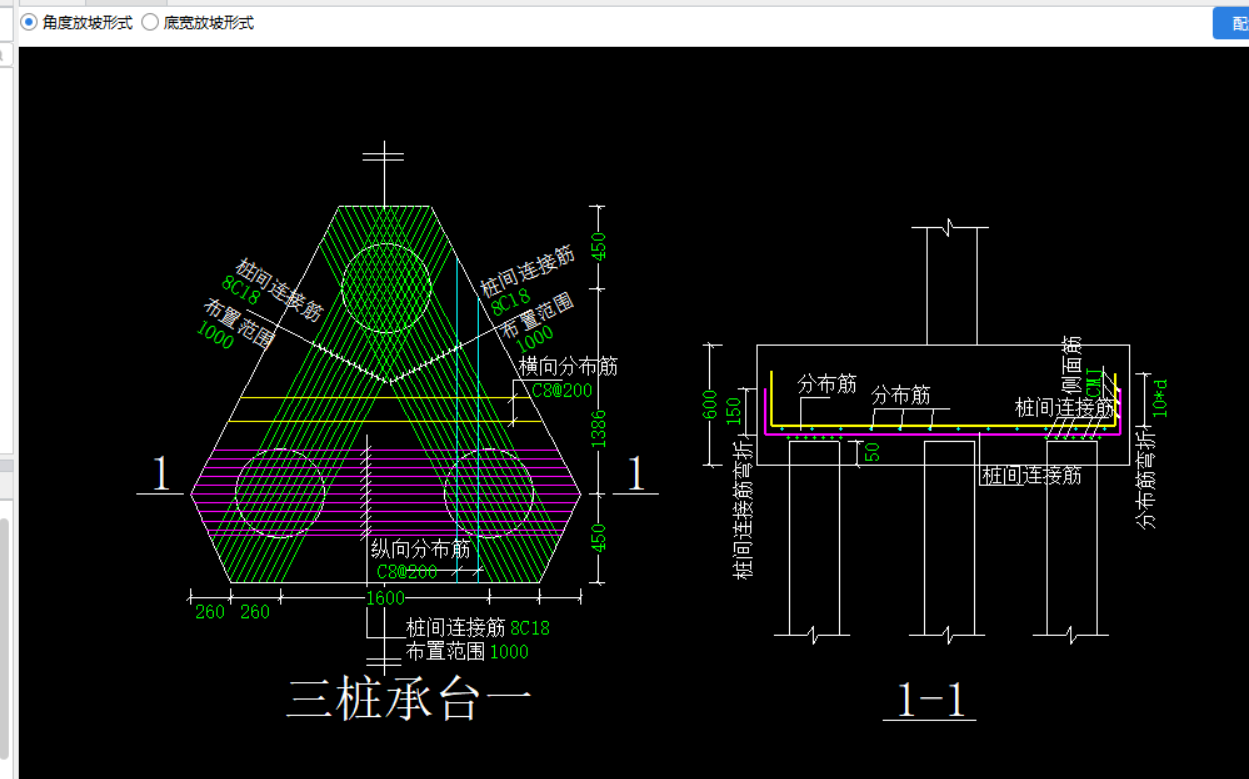The image size is (1249, 779).
Task: Click the 三桩承台一 drawing title
Action: click(410, 697)
